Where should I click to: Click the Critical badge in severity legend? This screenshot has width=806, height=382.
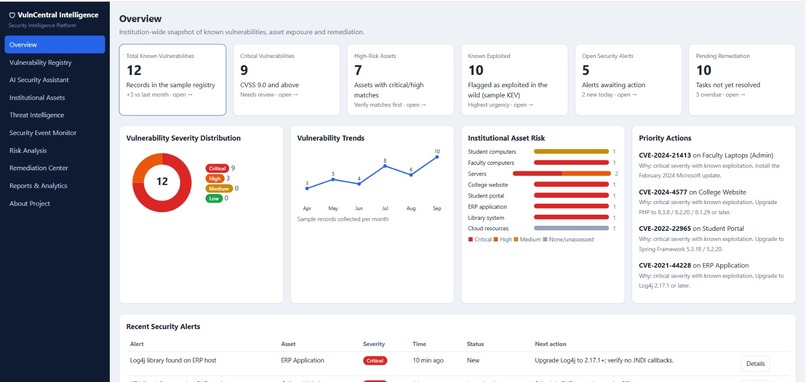click(217, 168)
